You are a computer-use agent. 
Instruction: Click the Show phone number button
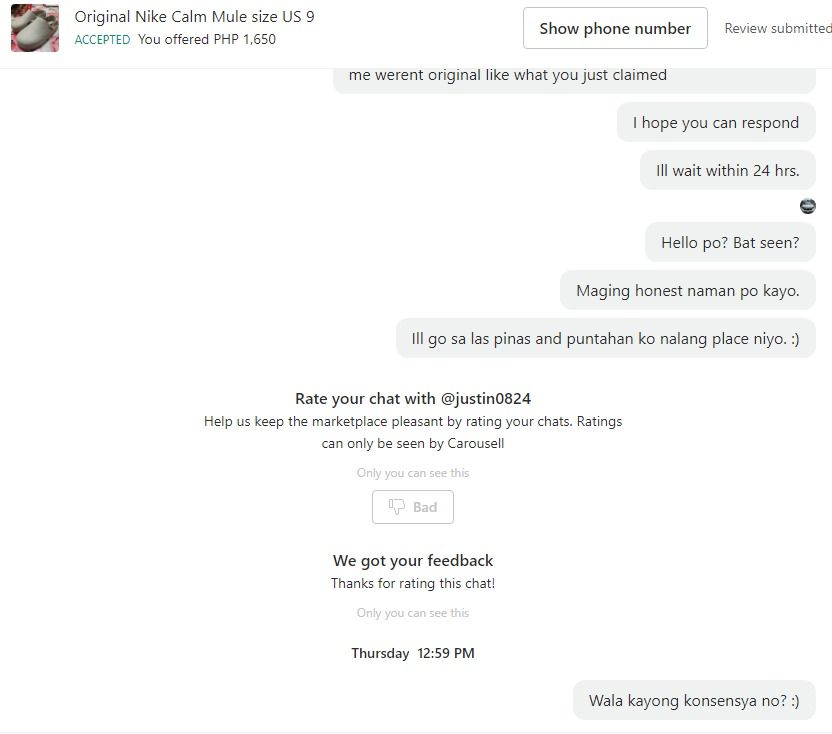coord(615,28)
